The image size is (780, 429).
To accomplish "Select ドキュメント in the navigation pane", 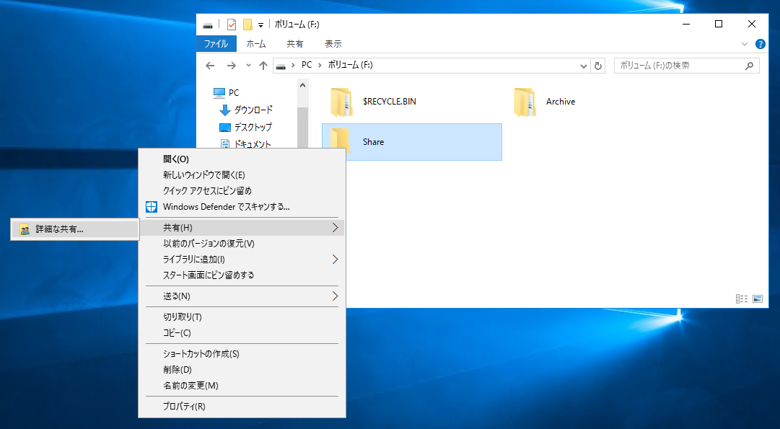I will (x=246, y=144).
